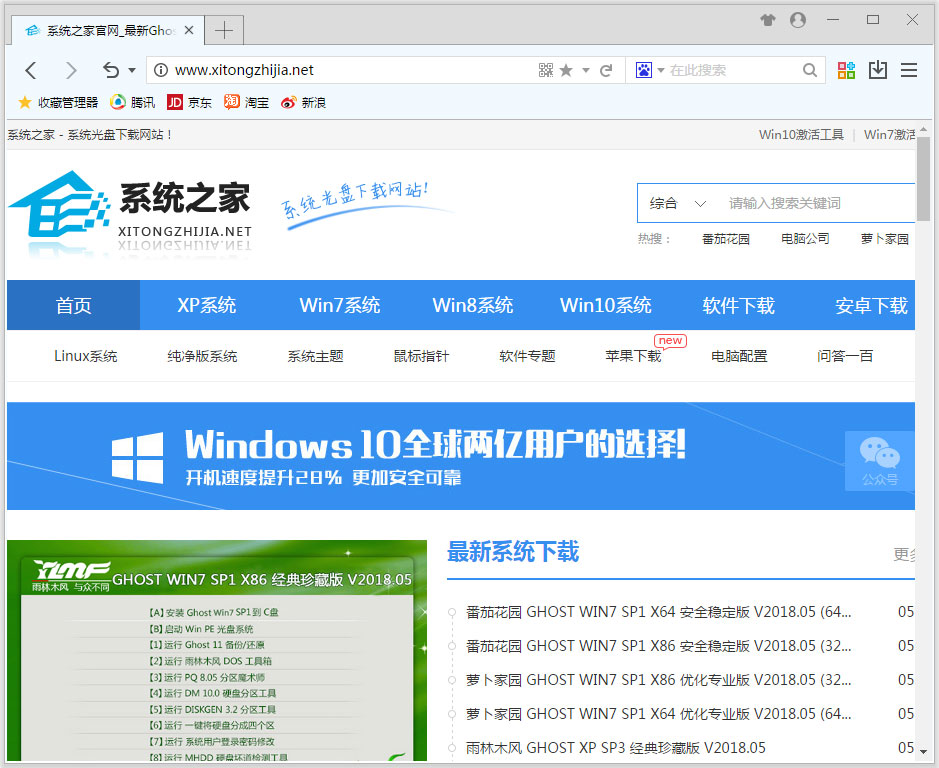Click the colorful extensions grid icon
Screen dimensions: 939x768
[846, 70]
